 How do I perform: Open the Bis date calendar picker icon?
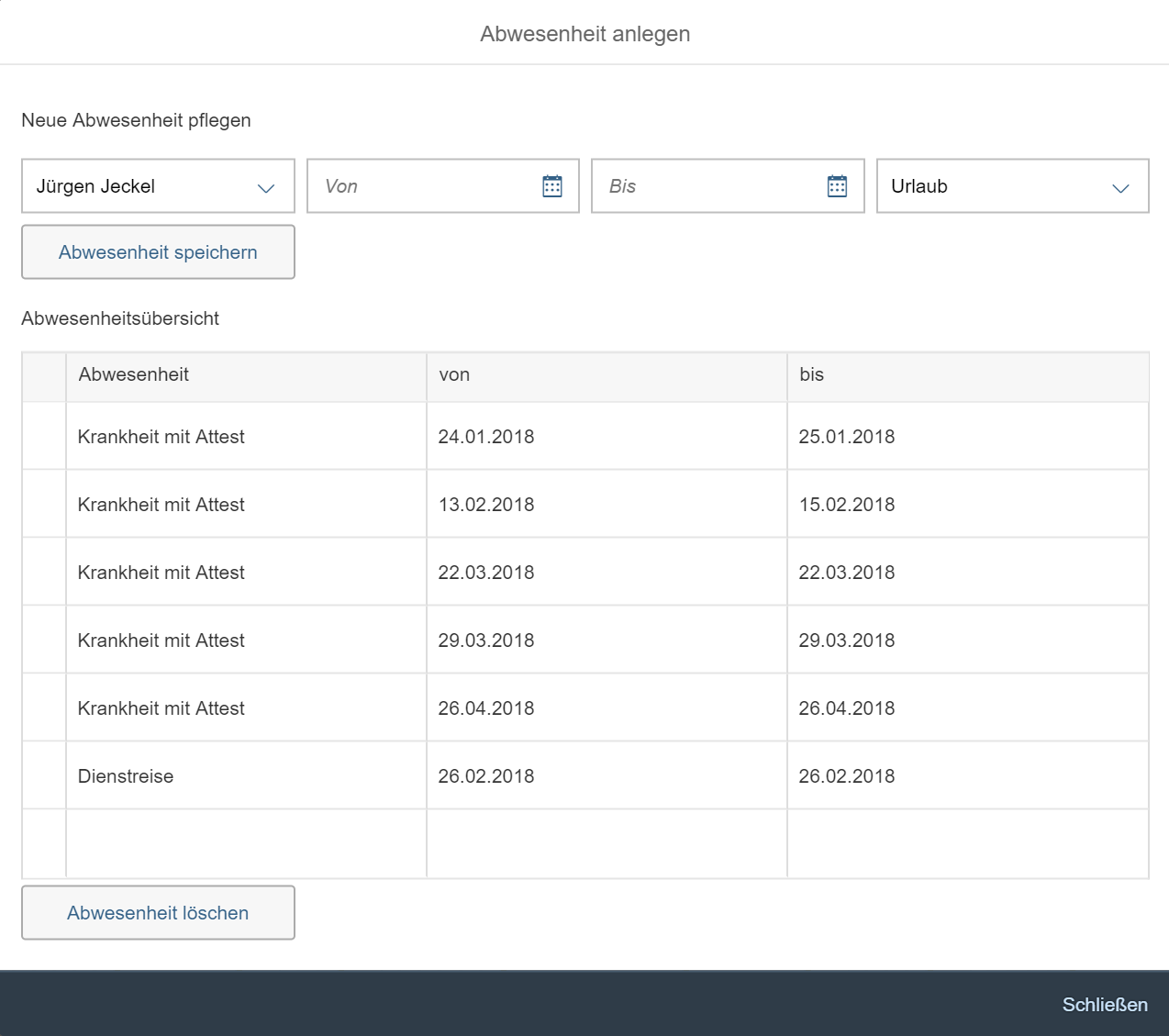(838, 186)
